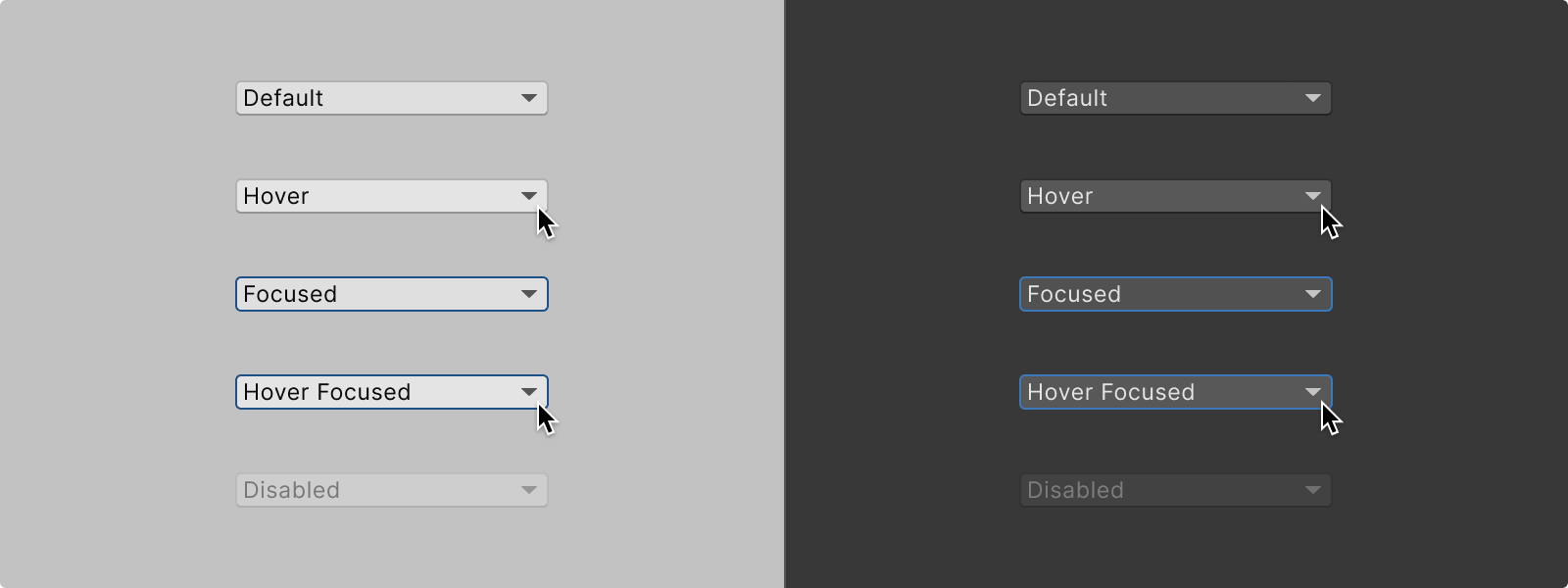Open the Focused dropdown in the dark theme
This screenshot has width=1568, height=588.
(1176, 294)
